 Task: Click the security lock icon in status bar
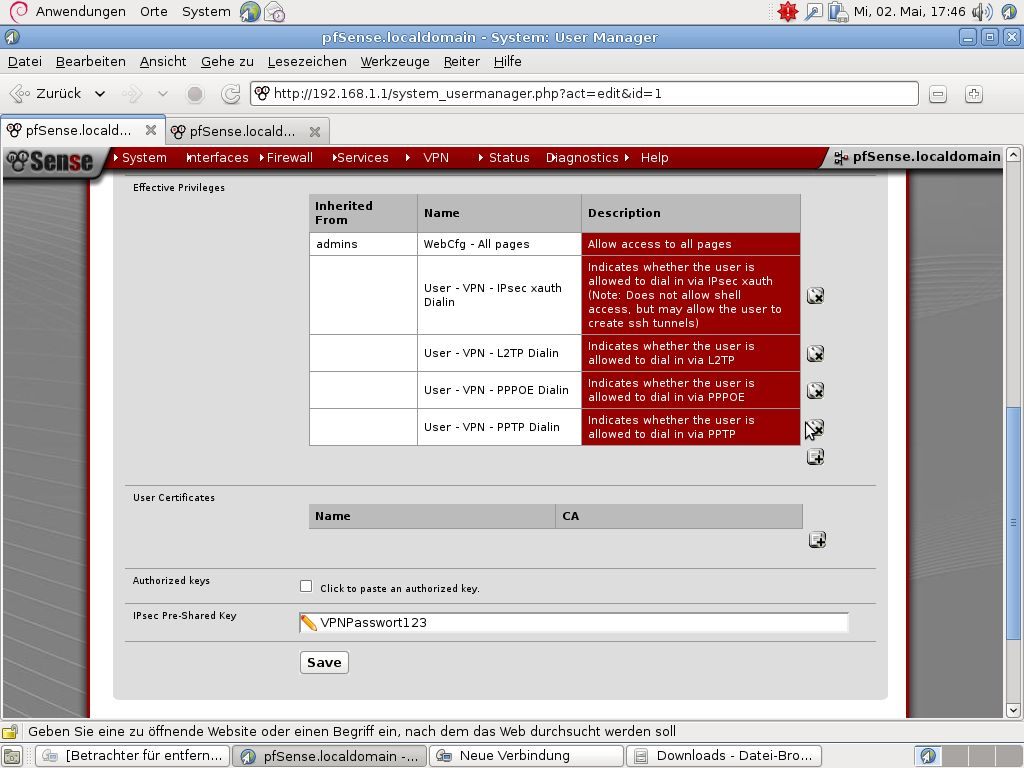click(10, 731)
